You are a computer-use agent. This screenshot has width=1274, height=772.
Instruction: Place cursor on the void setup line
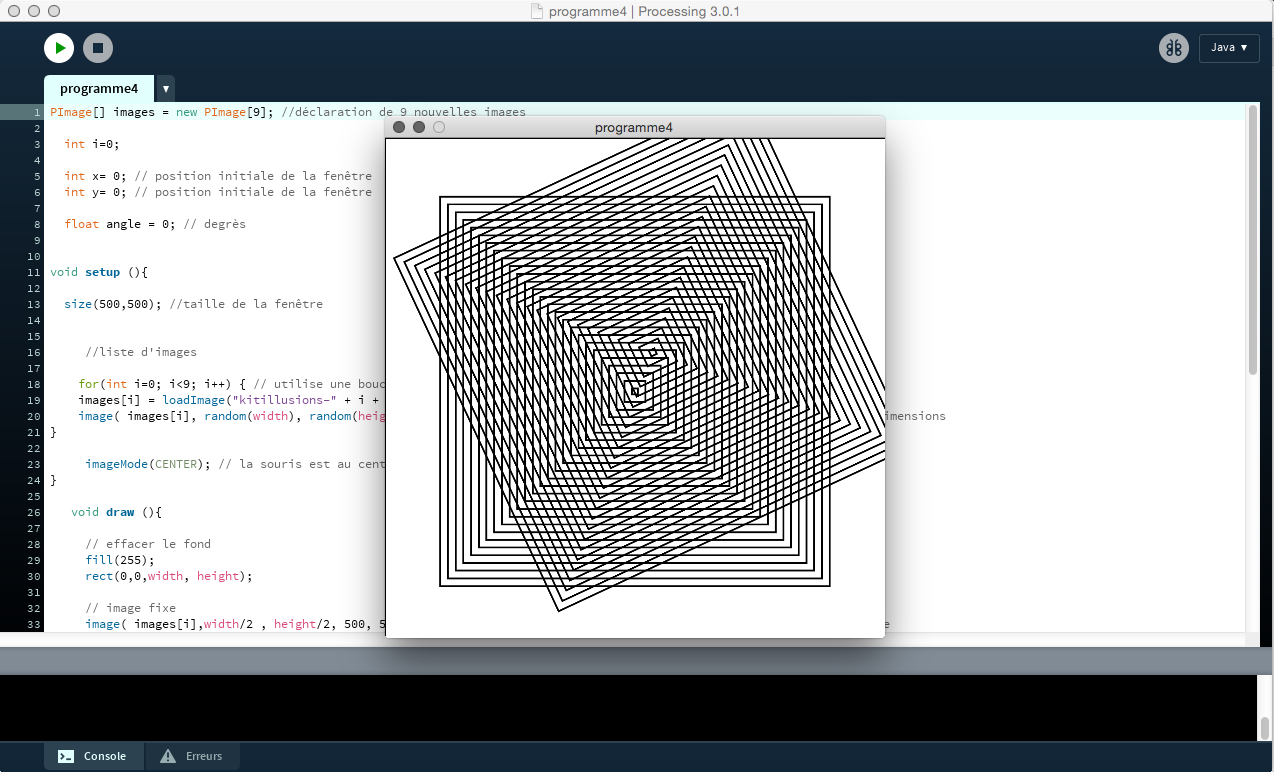click(x=100, y=272)
